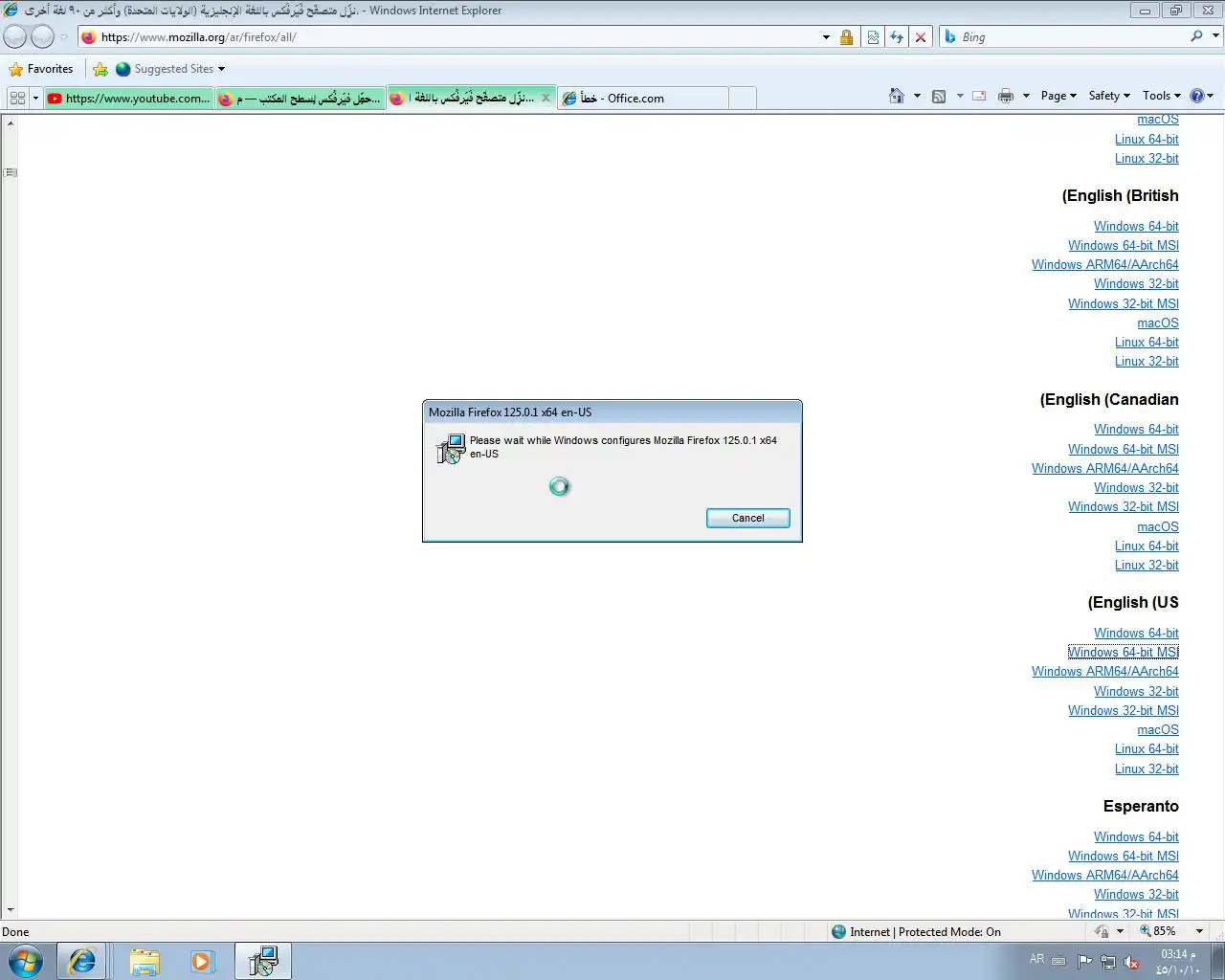The width and height of the screenshot is (1225, 980).
Task: Click Windows 32-bit under English (US)
Action: (1136, 692)
